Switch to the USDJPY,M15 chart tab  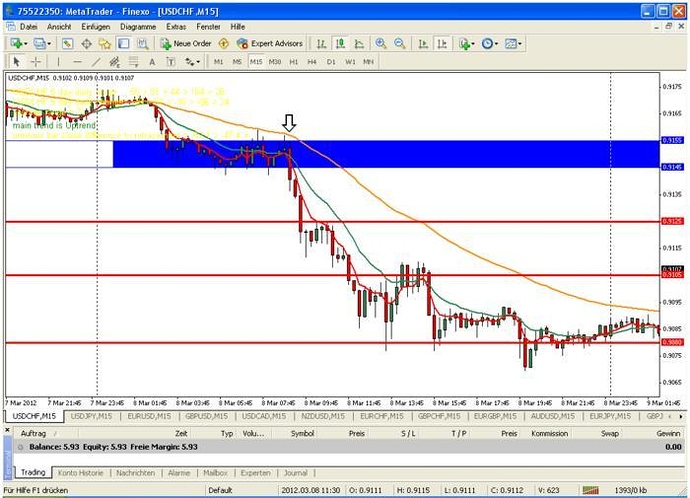click(x=92, y=416)
